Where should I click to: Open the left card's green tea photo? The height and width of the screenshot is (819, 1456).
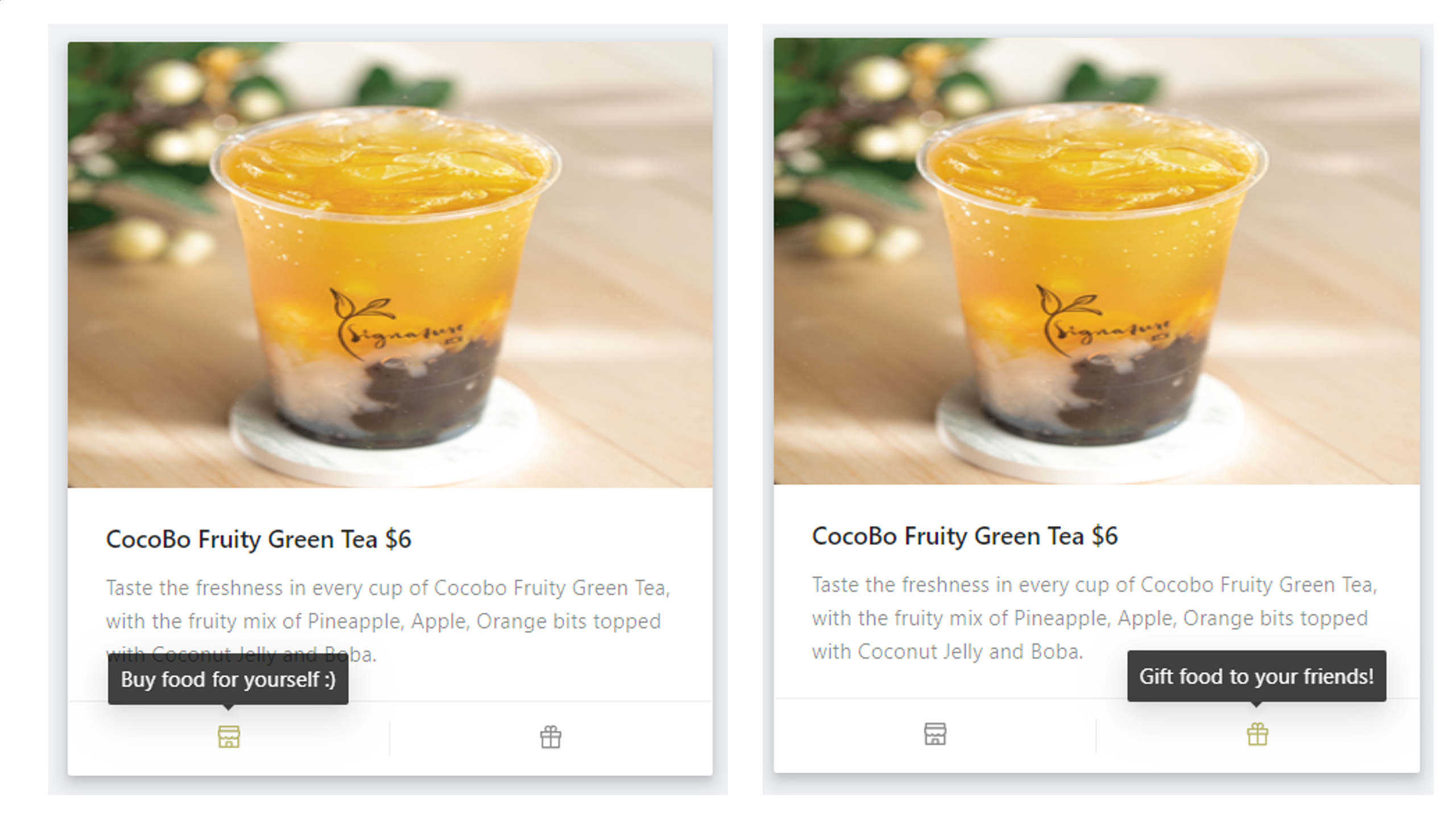(390, 264)
